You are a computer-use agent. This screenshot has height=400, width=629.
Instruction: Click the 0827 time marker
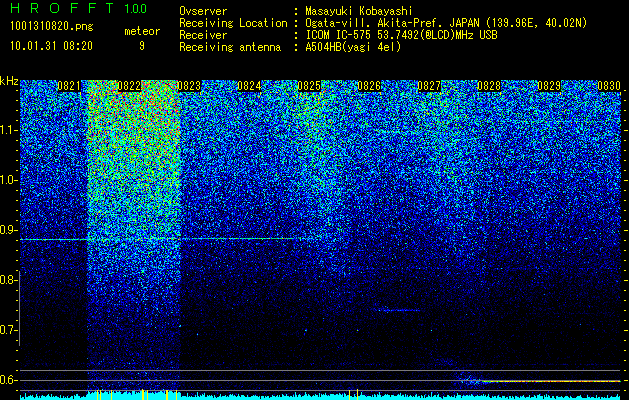tap(429, 86)
